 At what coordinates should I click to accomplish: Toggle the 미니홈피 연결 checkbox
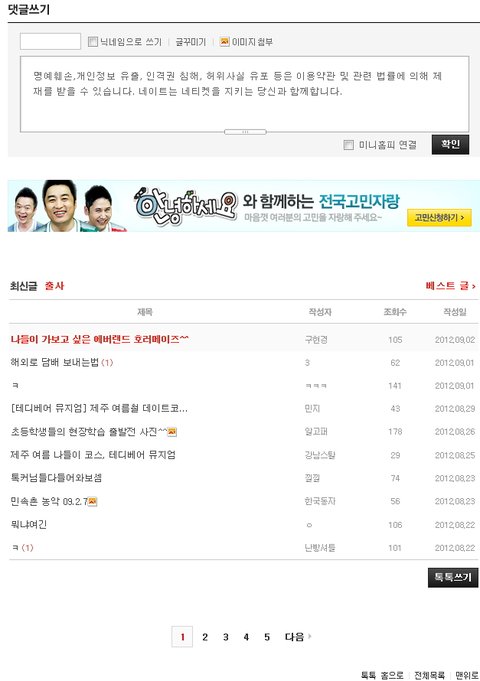click(x=348, y=145)
